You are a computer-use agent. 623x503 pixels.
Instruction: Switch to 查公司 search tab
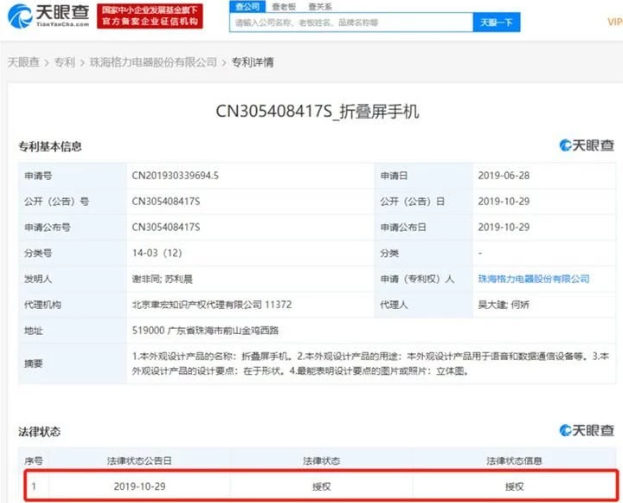click(x=247, y=6)
